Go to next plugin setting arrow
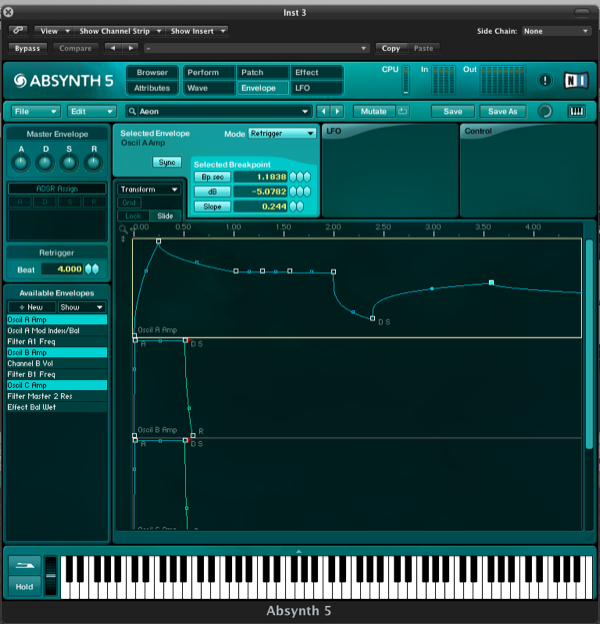The image size is (600, 624). [130, 48]
